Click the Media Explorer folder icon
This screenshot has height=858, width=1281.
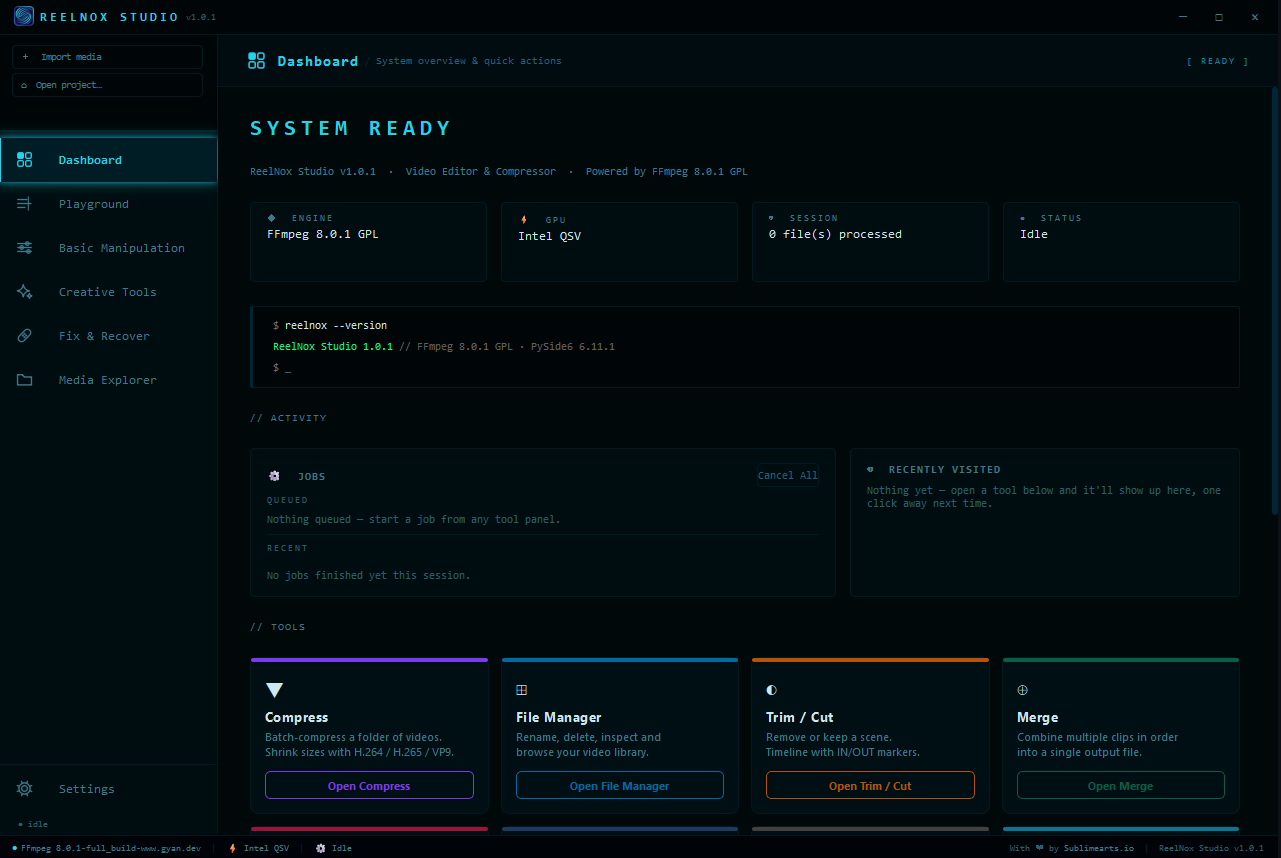click(25, 380)
